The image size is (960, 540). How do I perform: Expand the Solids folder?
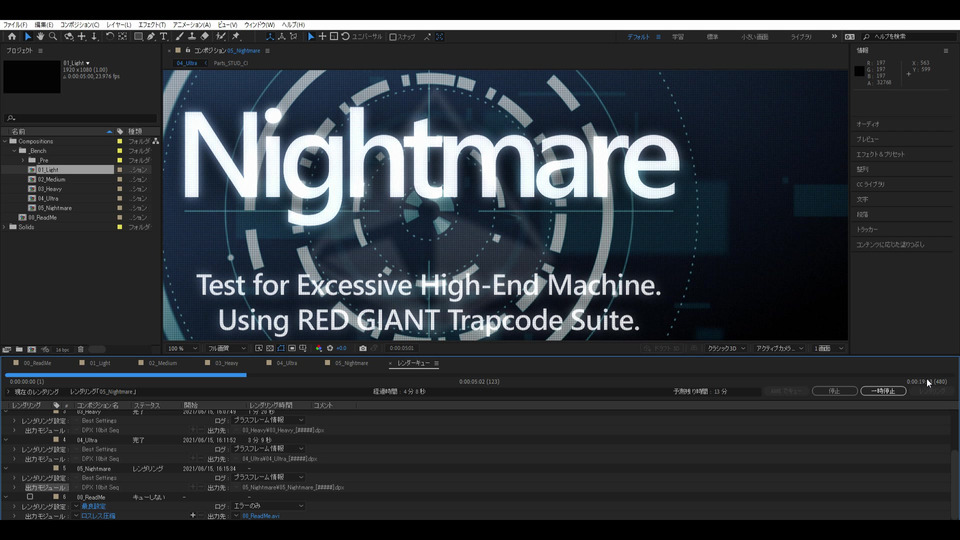(x=5, y=227)
